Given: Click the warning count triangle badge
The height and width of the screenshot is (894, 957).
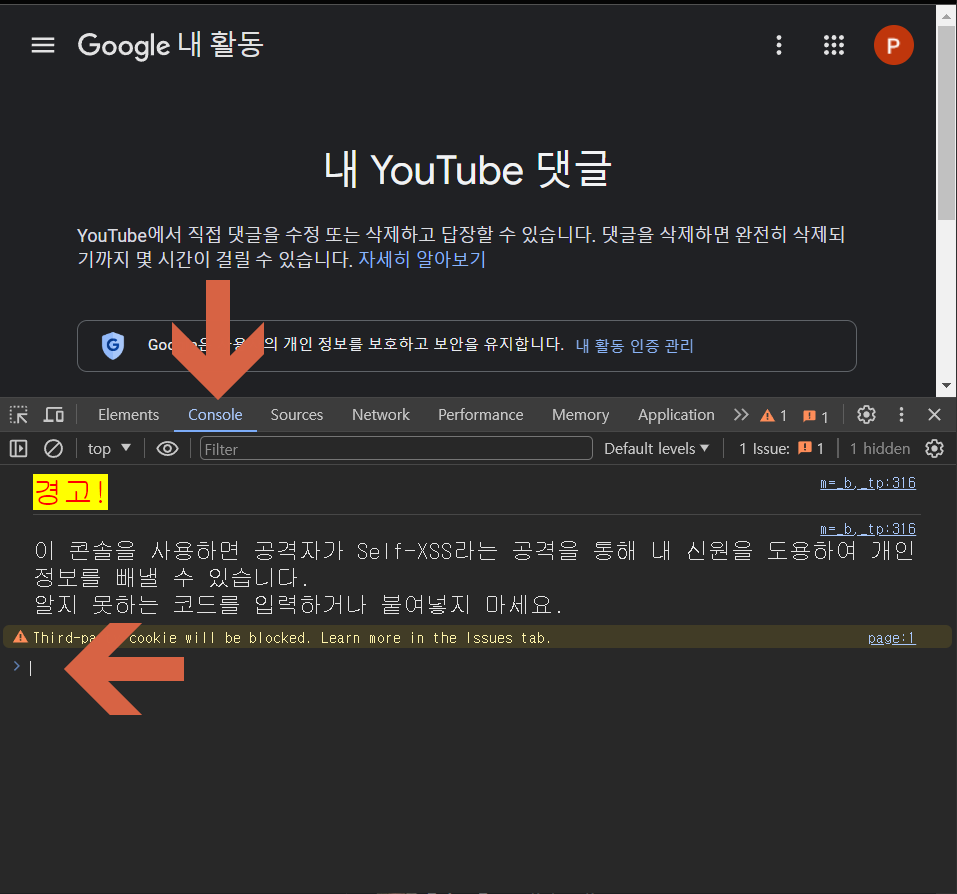Looking at the screenshot, I should point(773,416).
